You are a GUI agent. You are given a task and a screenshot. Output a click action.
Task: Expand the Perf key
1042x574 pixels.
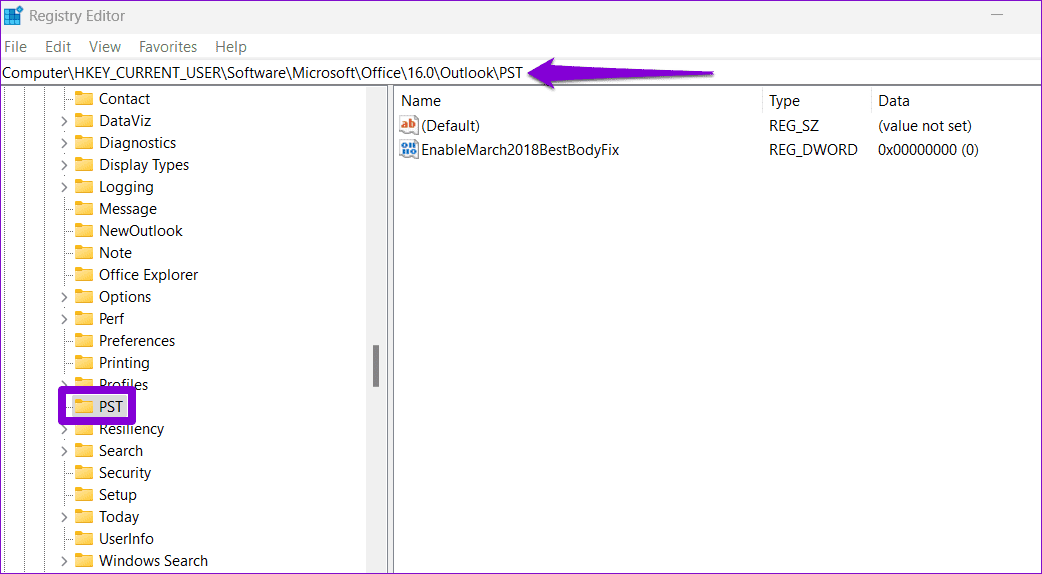coord(64,318)
